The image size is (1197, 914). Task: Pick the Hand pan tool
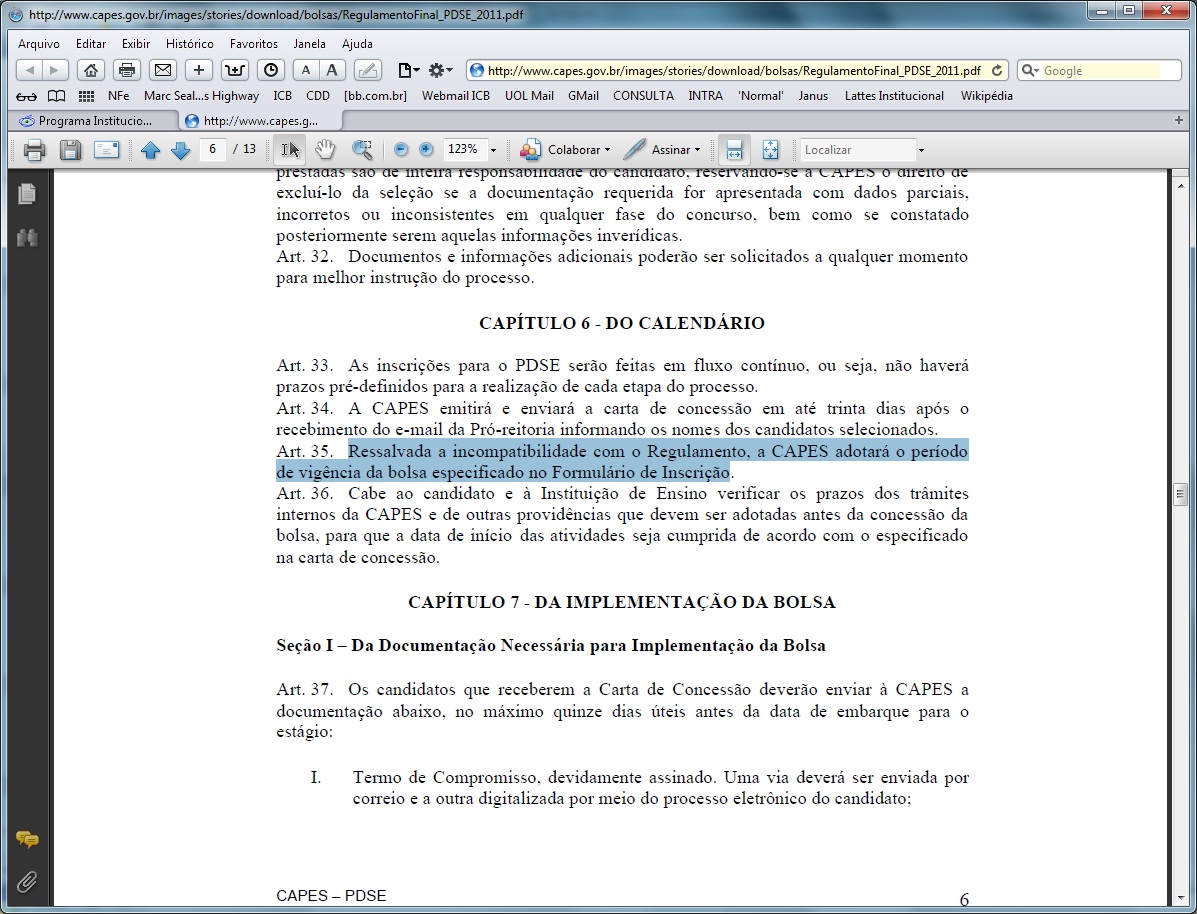(325, 150)
